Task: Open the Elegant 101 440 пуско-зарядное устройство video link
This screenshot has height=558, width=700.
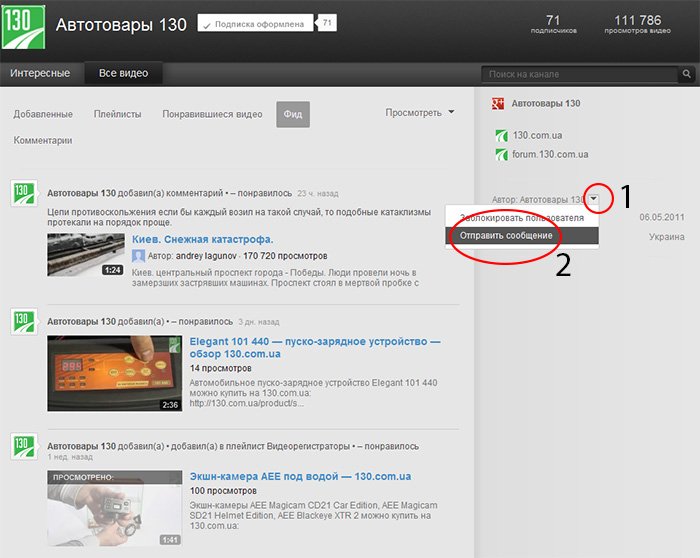Action: (x=315, y=348)
